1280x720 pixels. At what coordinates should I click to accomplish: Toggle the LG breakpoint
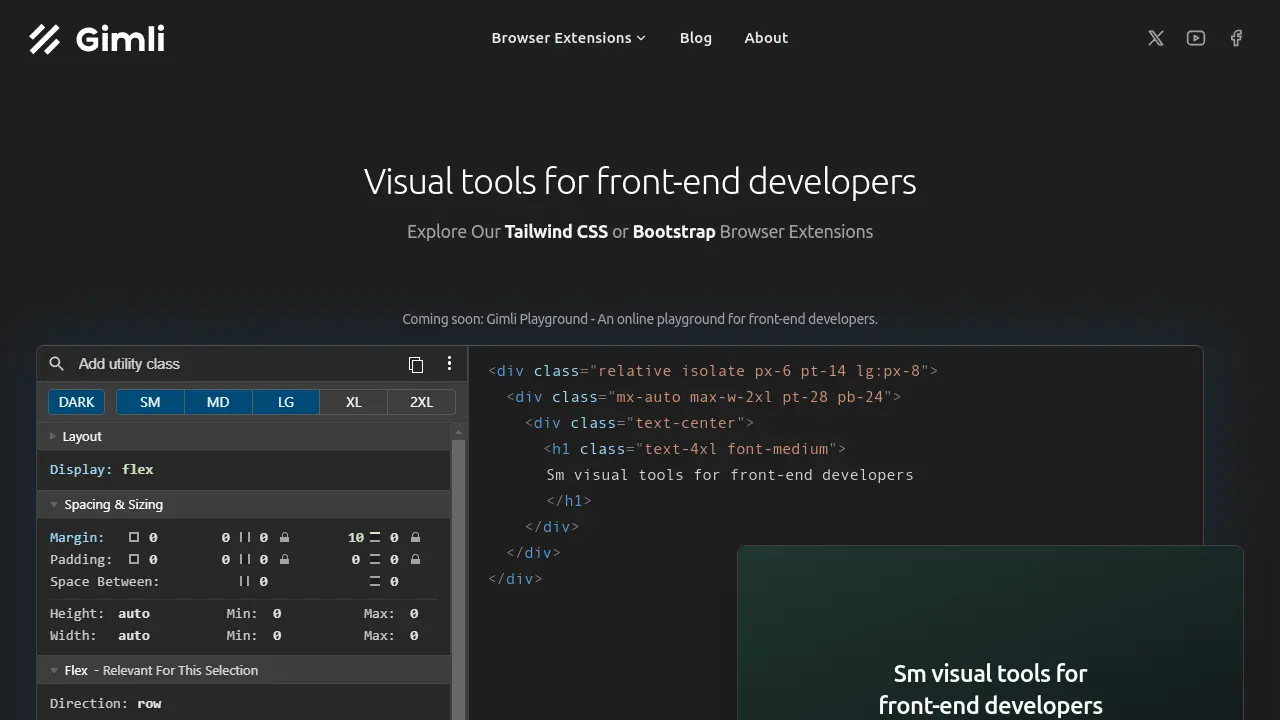pyautogui.click(x=286, y=402)
